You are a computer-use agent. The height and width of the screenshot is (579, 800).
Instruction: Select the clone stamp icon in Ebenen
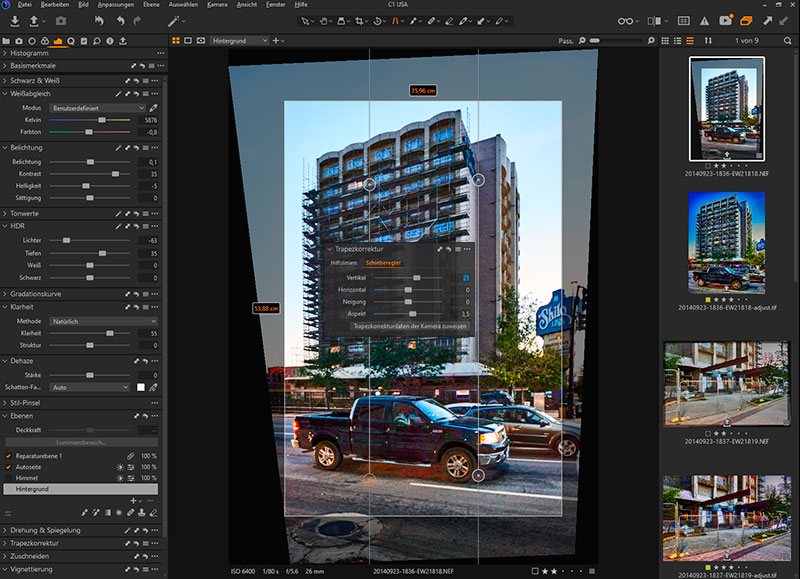(x=142, y=513)
